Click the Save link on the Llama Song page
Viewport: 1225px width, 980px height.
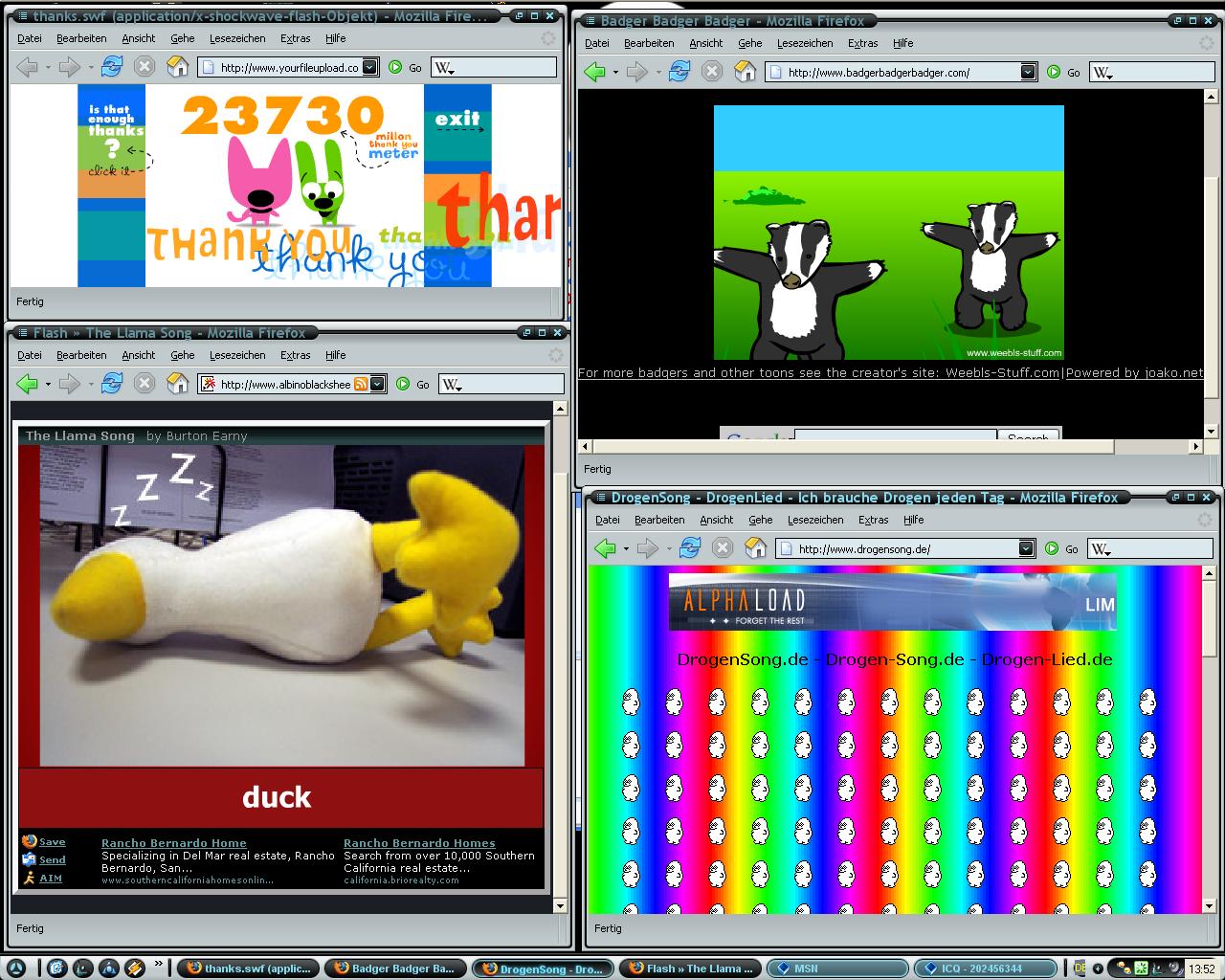pyautogui.click(x=53, y=842)
